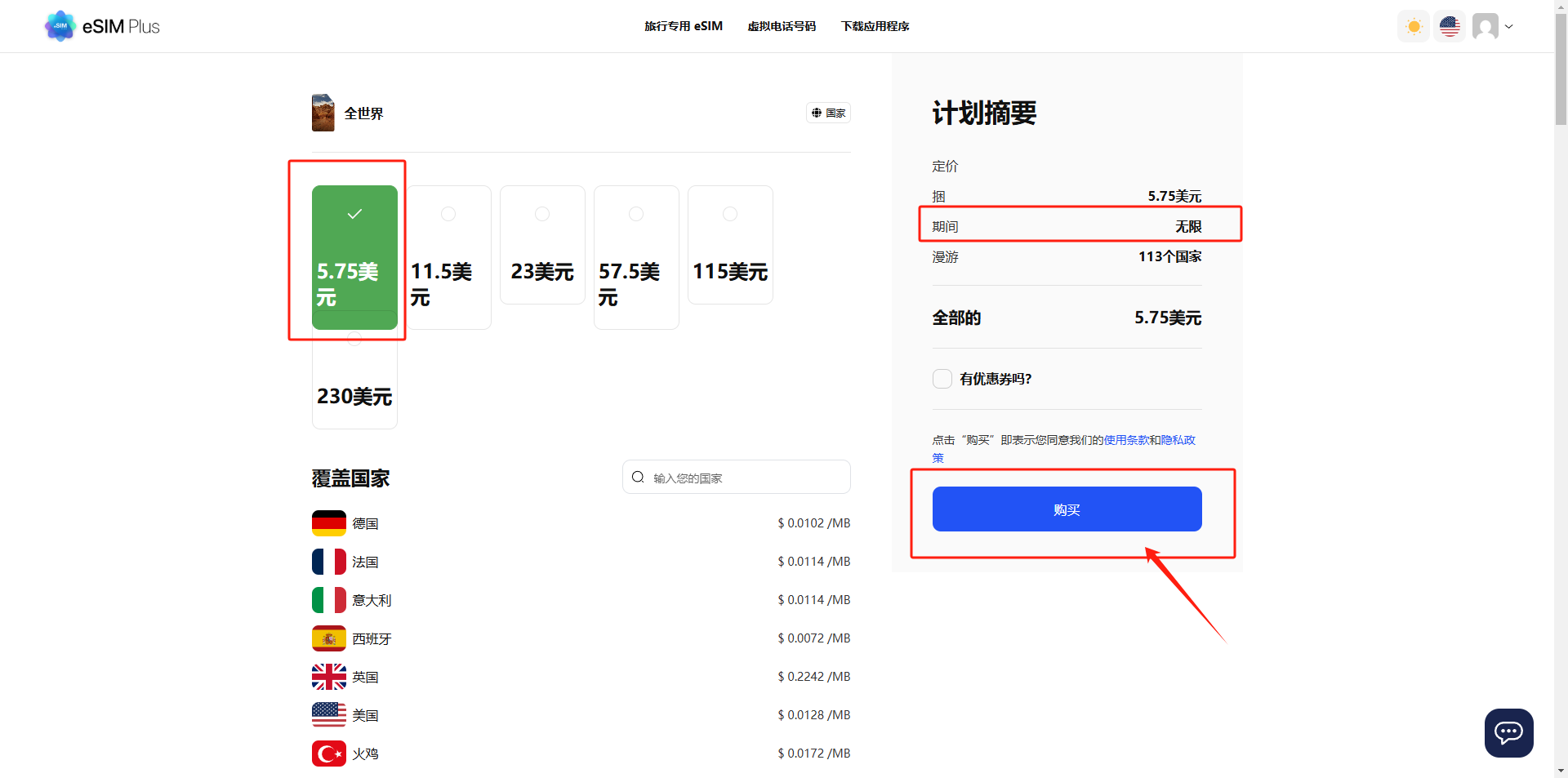Image resolution: width=1568 pixels, height=778 pixels.
Task: Click the 法国 country name
Action: pos(365,562)
